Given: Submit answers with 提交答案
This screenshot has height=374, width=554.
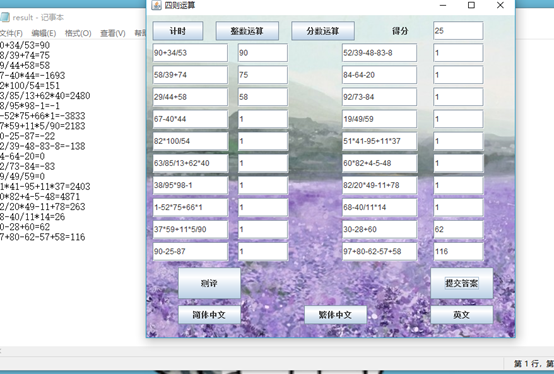Looking at the screenshot, I should [x=461, y=283].
